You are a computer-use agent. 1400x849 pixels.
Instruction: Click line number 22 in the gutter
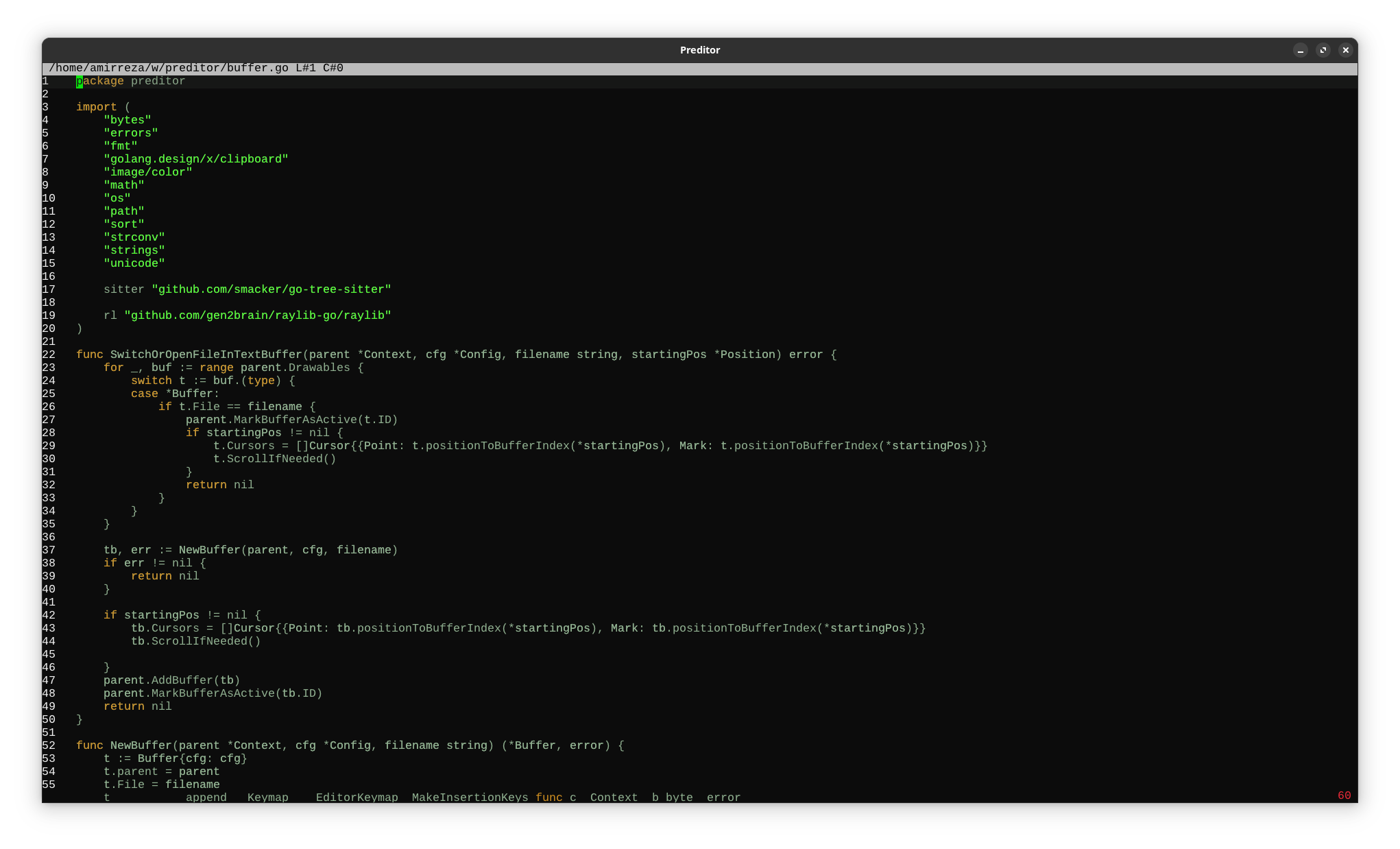coord(49,355)
